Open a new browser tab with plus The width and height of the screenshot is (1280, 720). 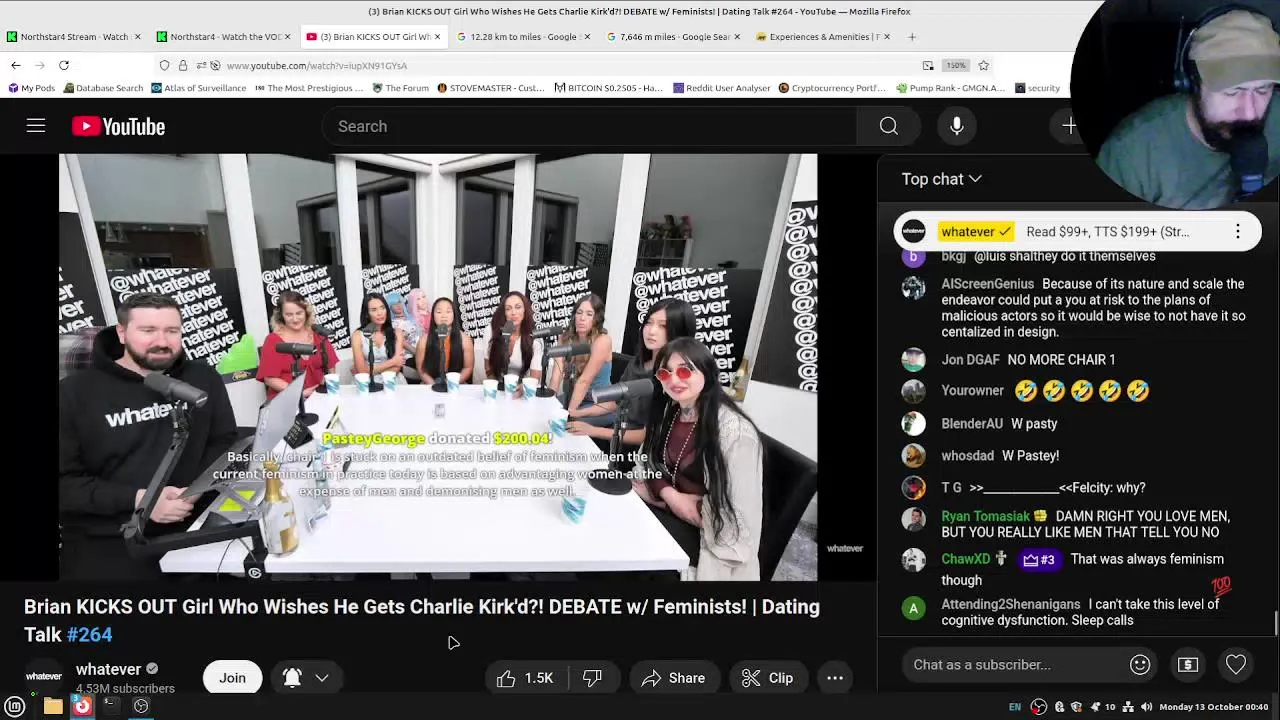pyautogui.click(x=911, y=37)
